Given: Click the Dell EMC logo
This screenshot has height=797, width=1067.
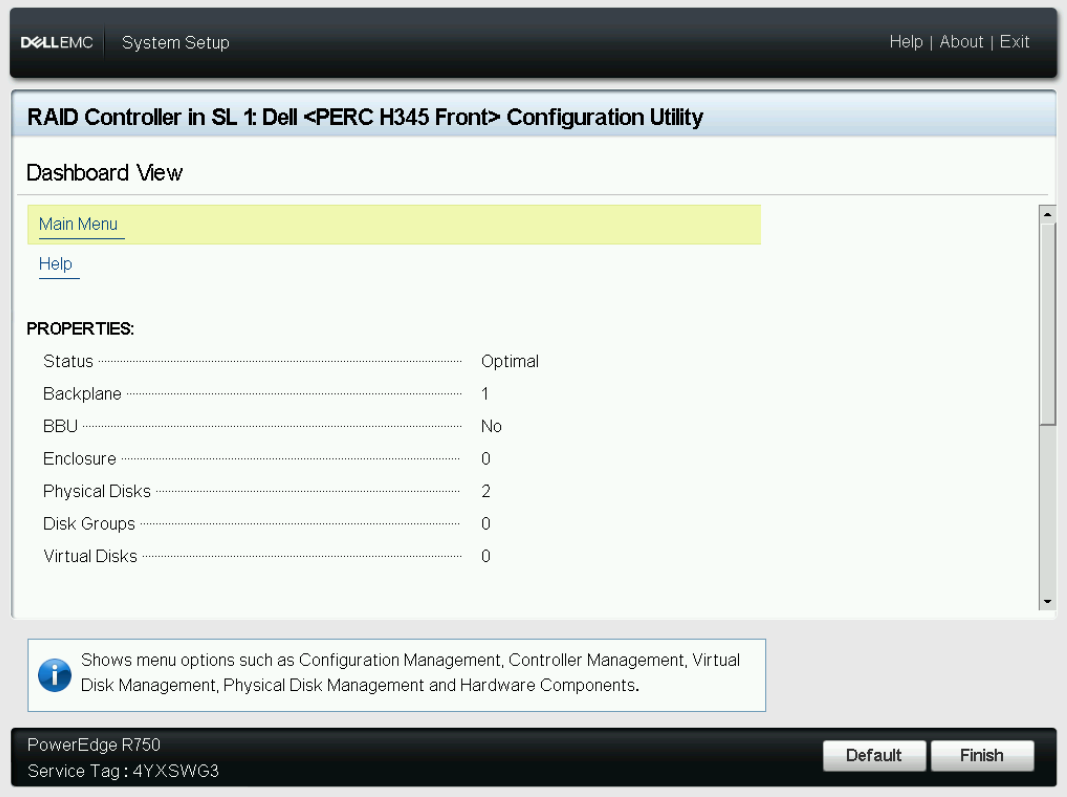Looking at the screenshot, I should tap(57, 42).
